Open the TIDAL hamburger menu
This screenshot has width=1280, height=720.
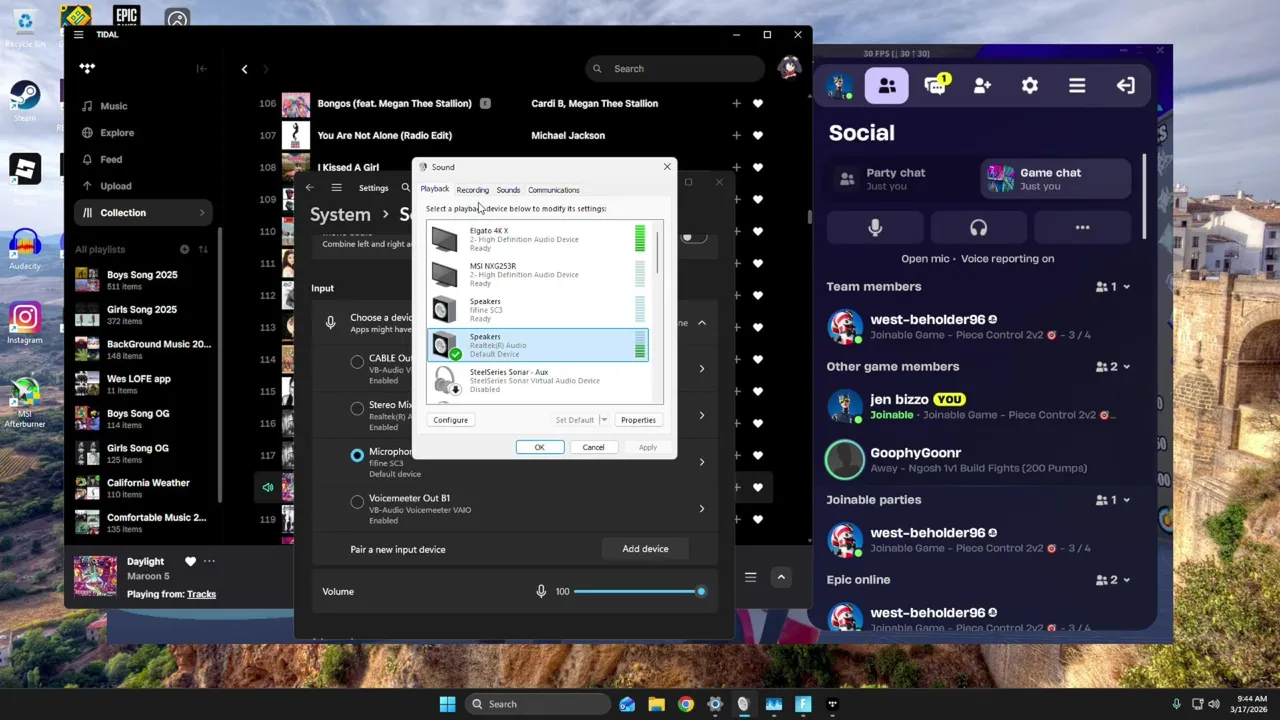pos(78,34)
